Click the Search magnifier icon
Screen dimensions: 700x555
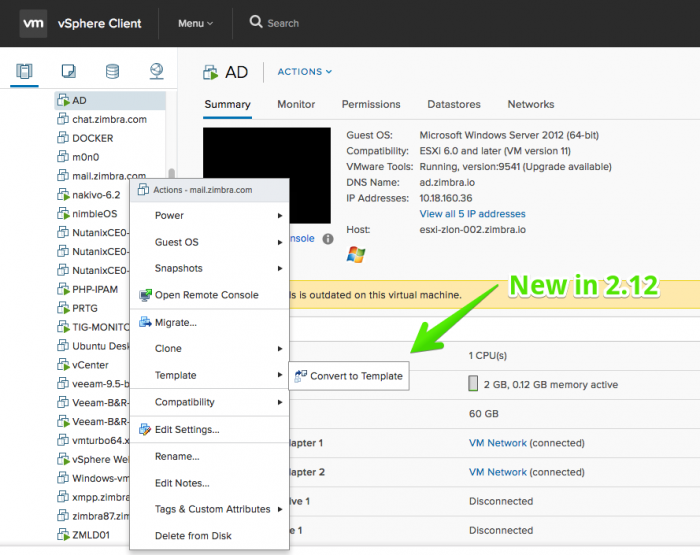pos(256,22)
